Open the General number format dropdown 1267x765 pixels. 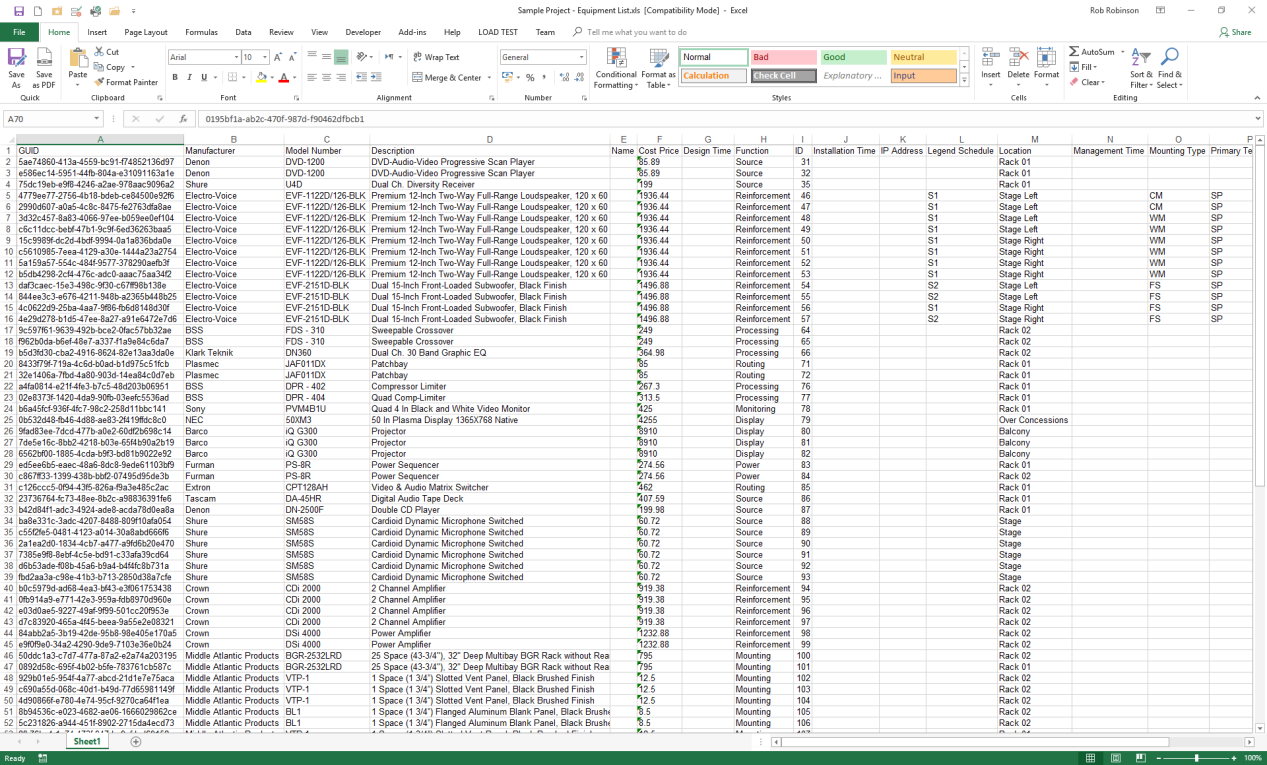[581, 57]
